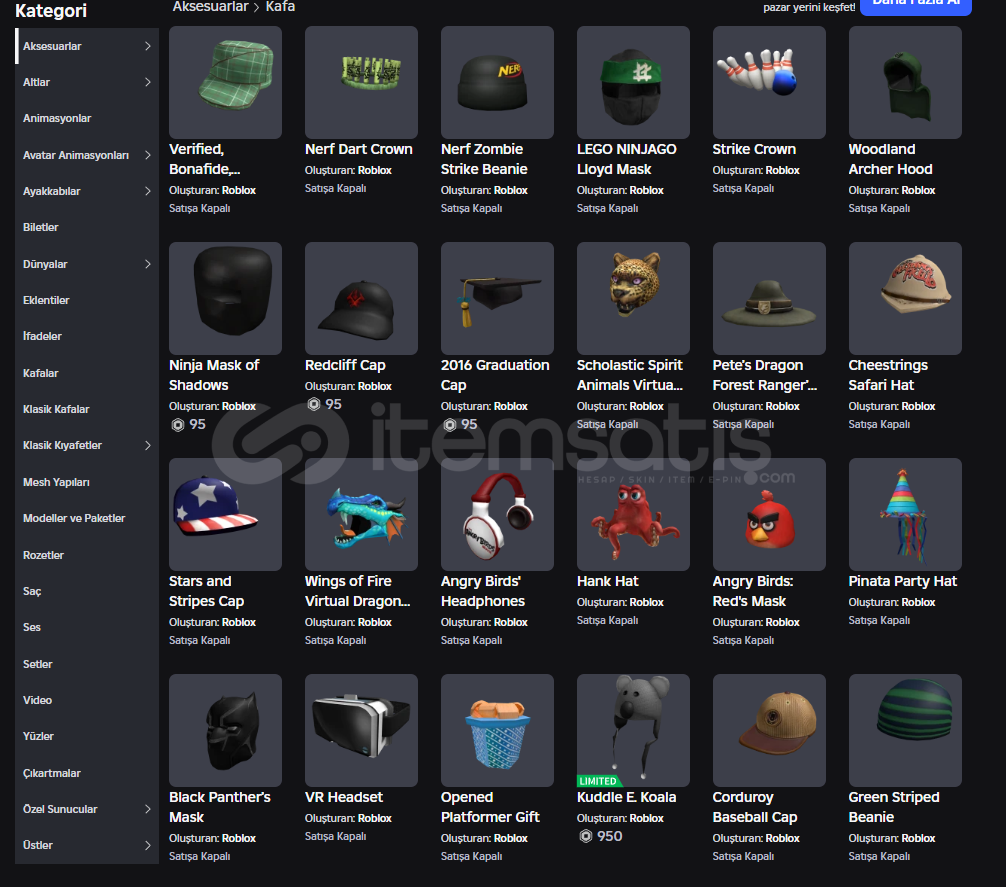Click the Robux icon under Ninja Mask of Shadows
1006x887 pixels.
click(178, 425)
